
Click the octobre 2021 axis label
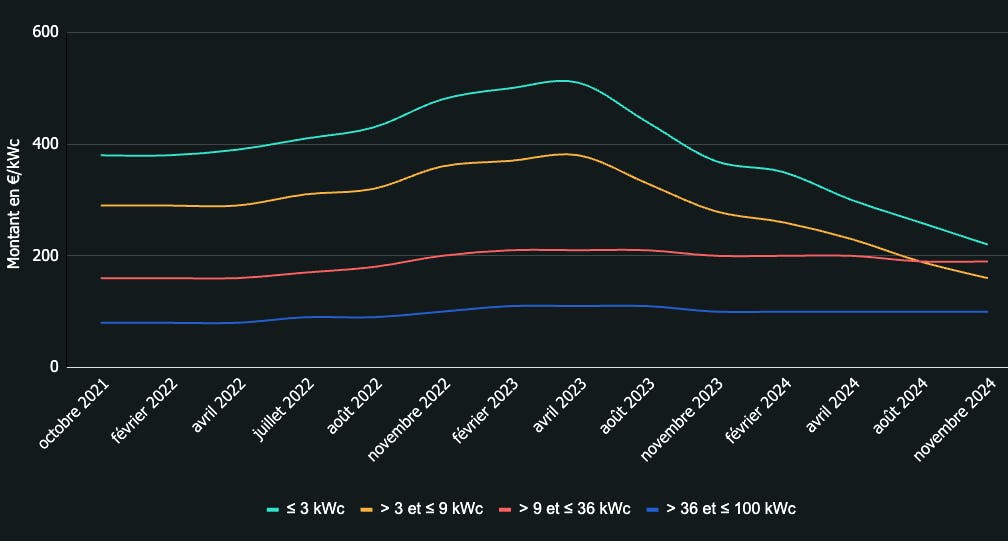click(x=76, y=413)
